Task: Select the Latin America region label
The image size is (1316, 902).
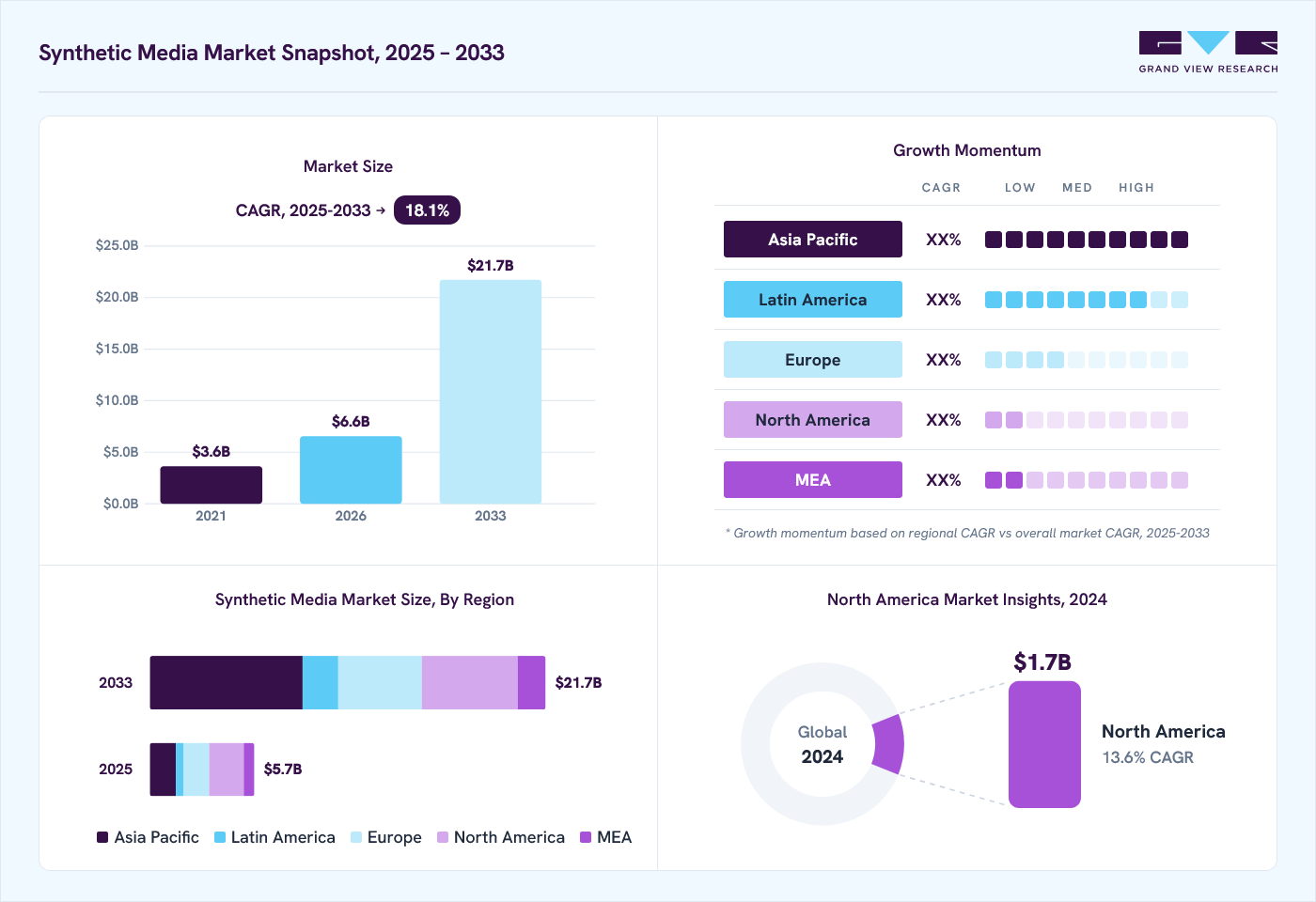Action: [x=813, y=300]
